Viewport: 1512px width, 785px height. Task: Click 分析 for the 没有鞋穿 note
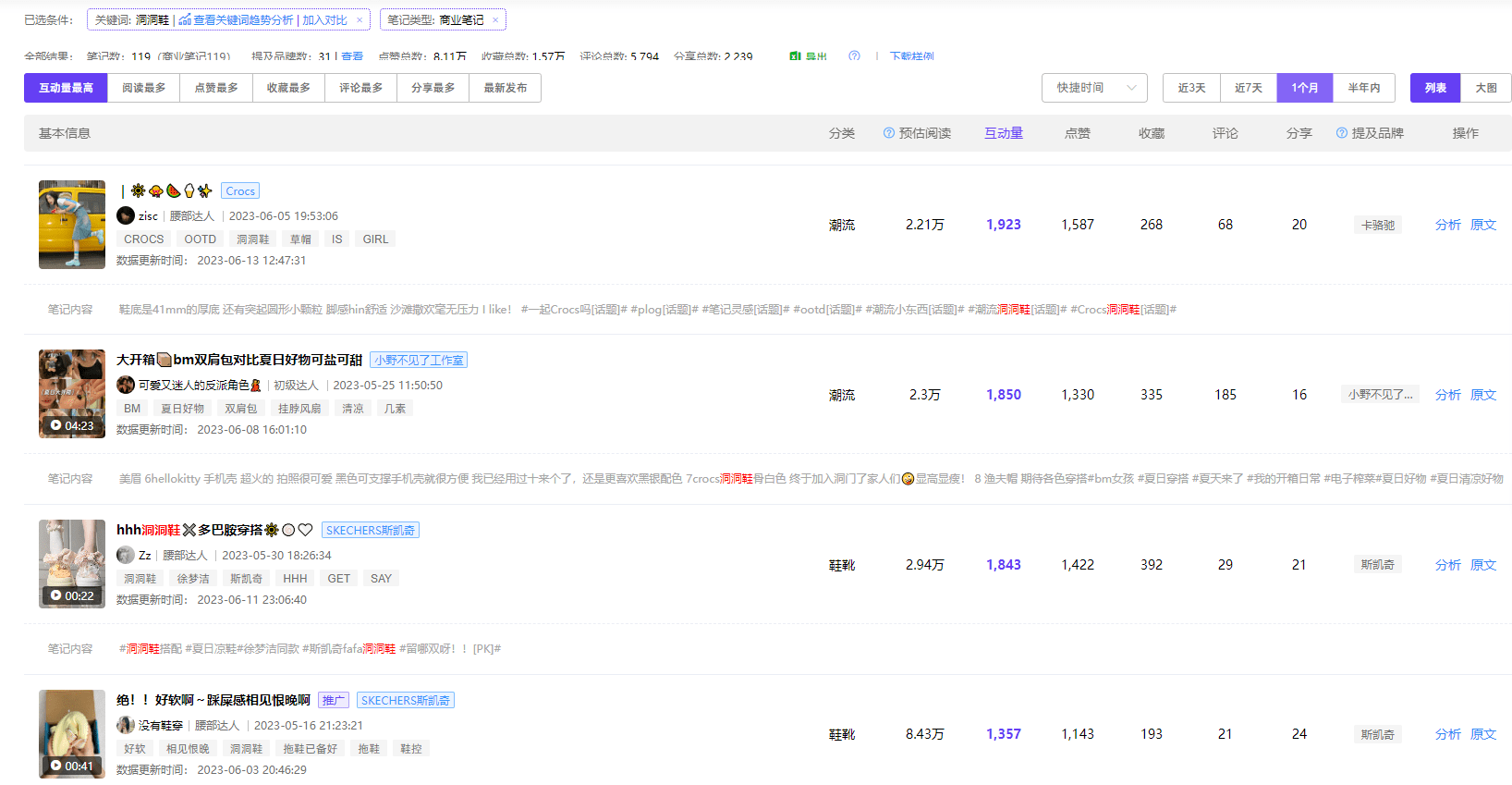[1448, 734]
